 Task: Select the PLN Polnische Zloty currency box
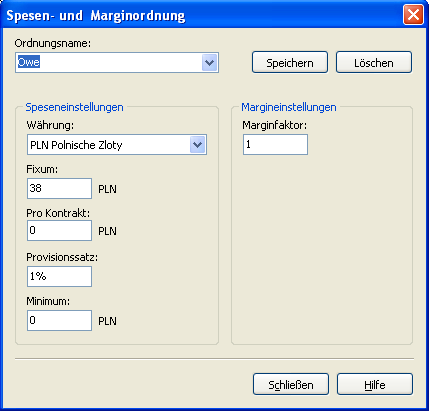tap(117, 145)
